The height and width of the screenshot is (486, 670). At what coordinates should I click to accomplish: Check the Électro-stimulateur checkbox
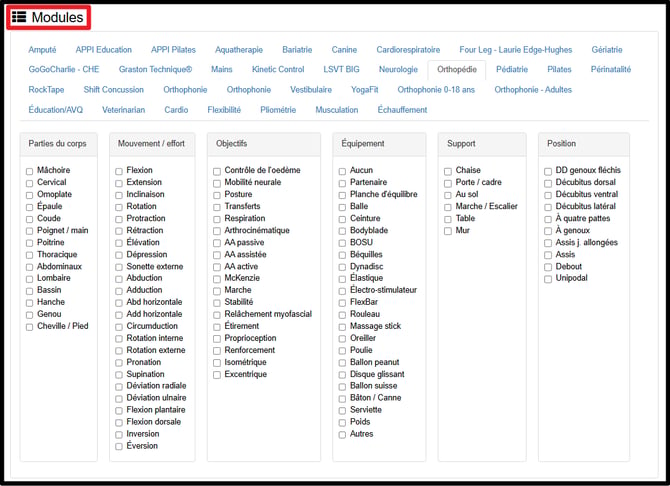pyautogui.click(x=342, y=291)
